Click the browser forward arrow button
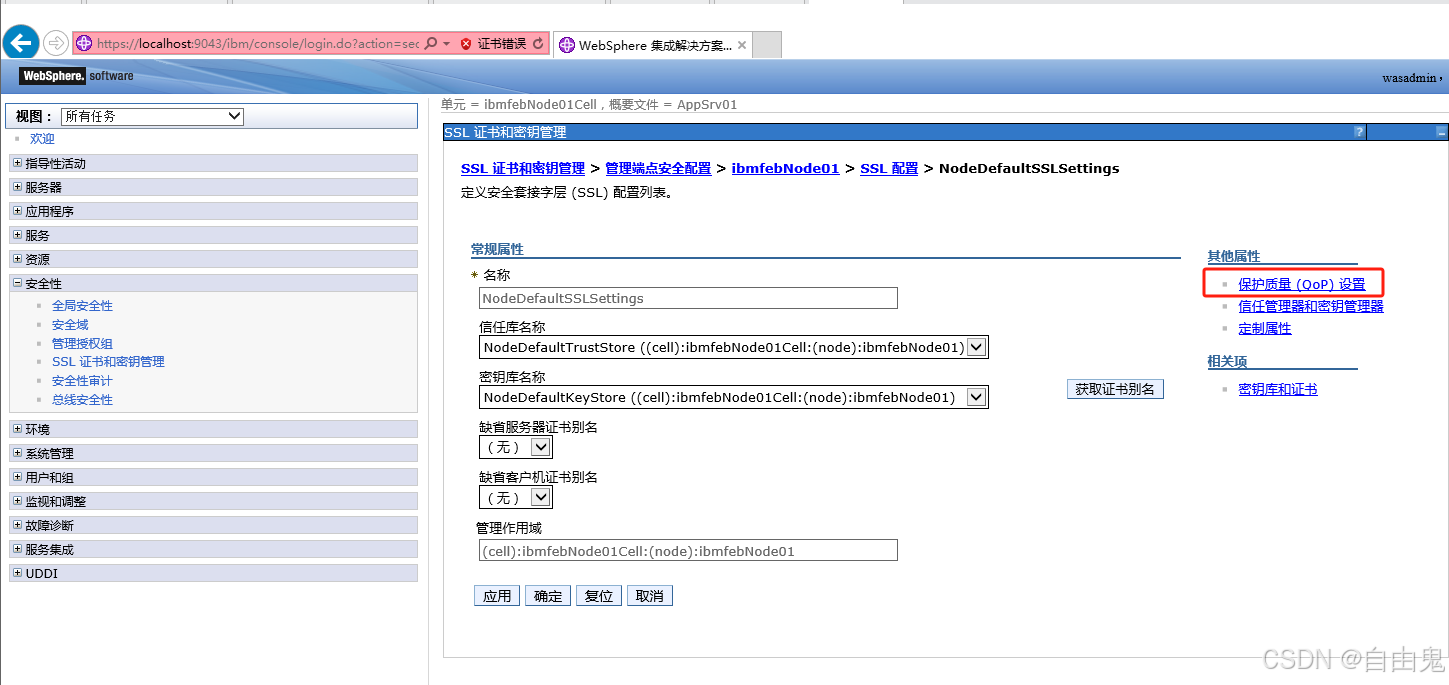This screenshot has height=685, width=1449. coord(55,43)
